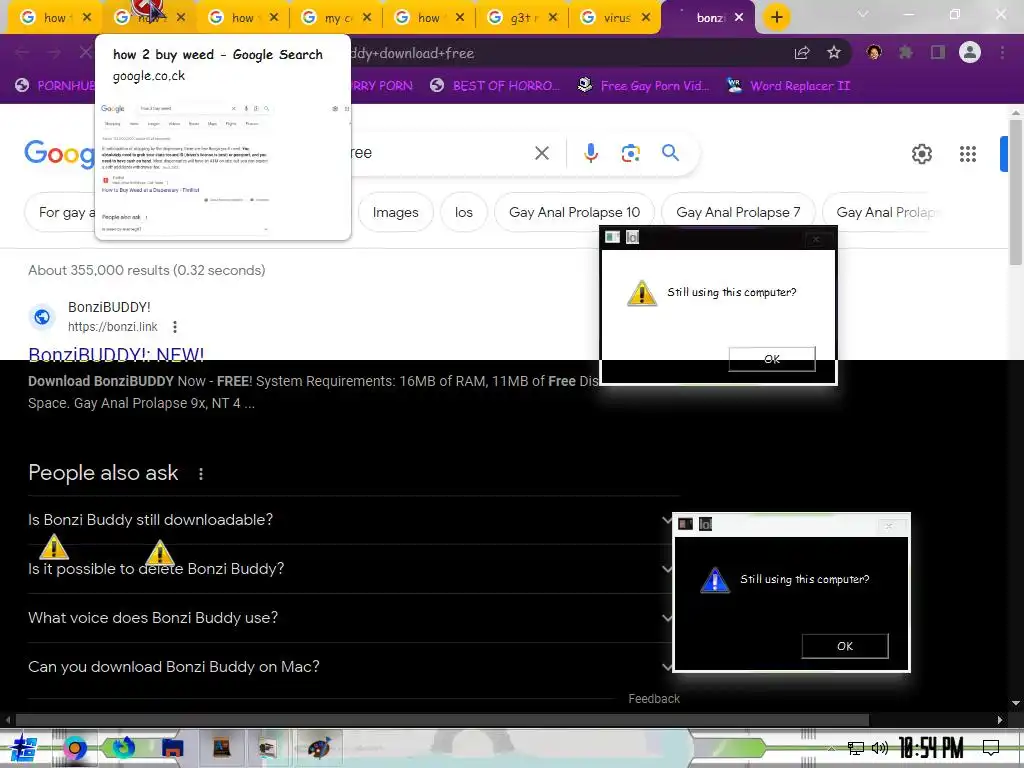Click OK in the blue-warning dialog
Screen dimensions: 1024x768
click(x=844, y=646)
